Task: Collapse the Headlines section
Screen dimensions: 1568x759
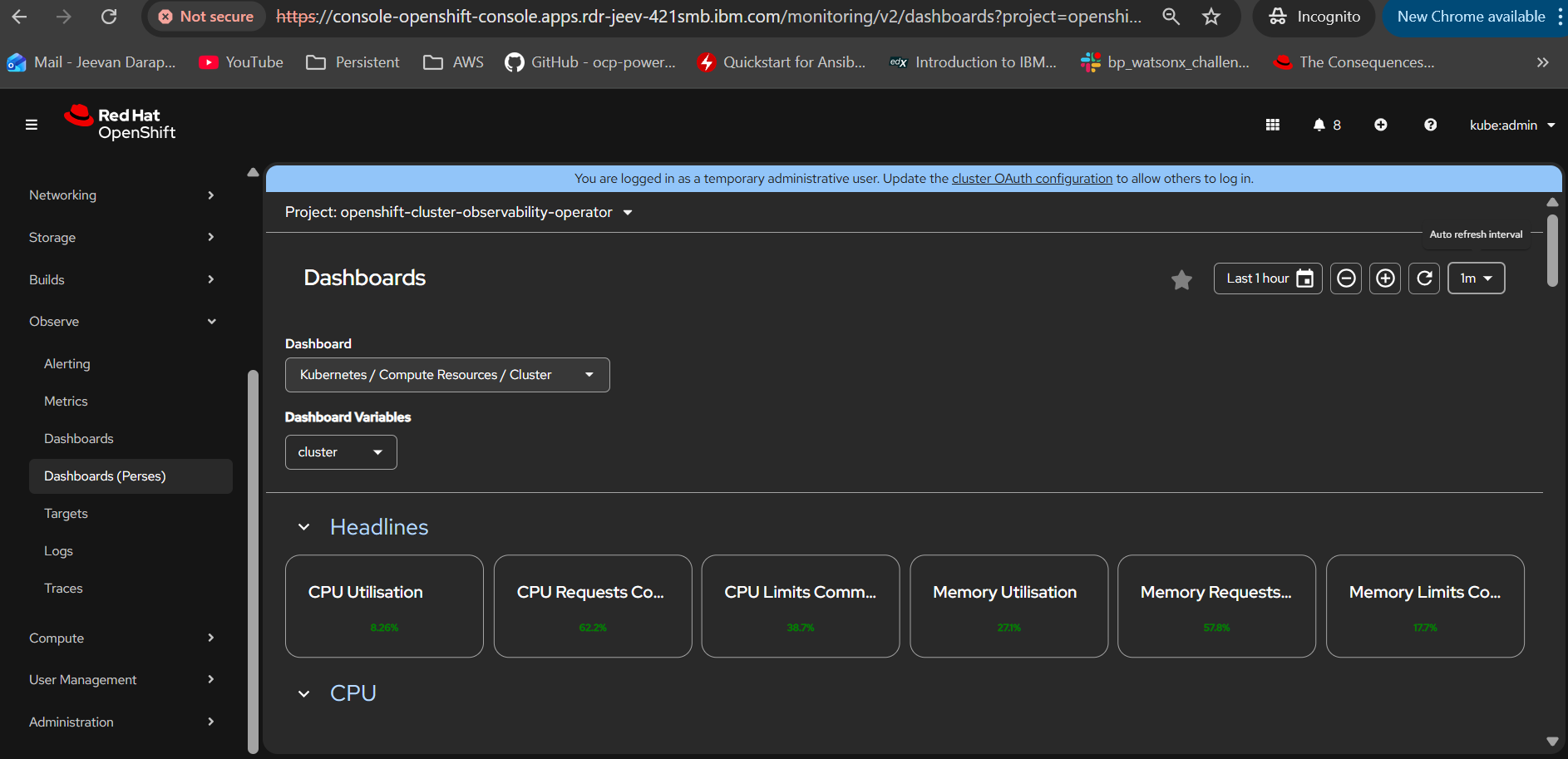Action: [304, 527]
